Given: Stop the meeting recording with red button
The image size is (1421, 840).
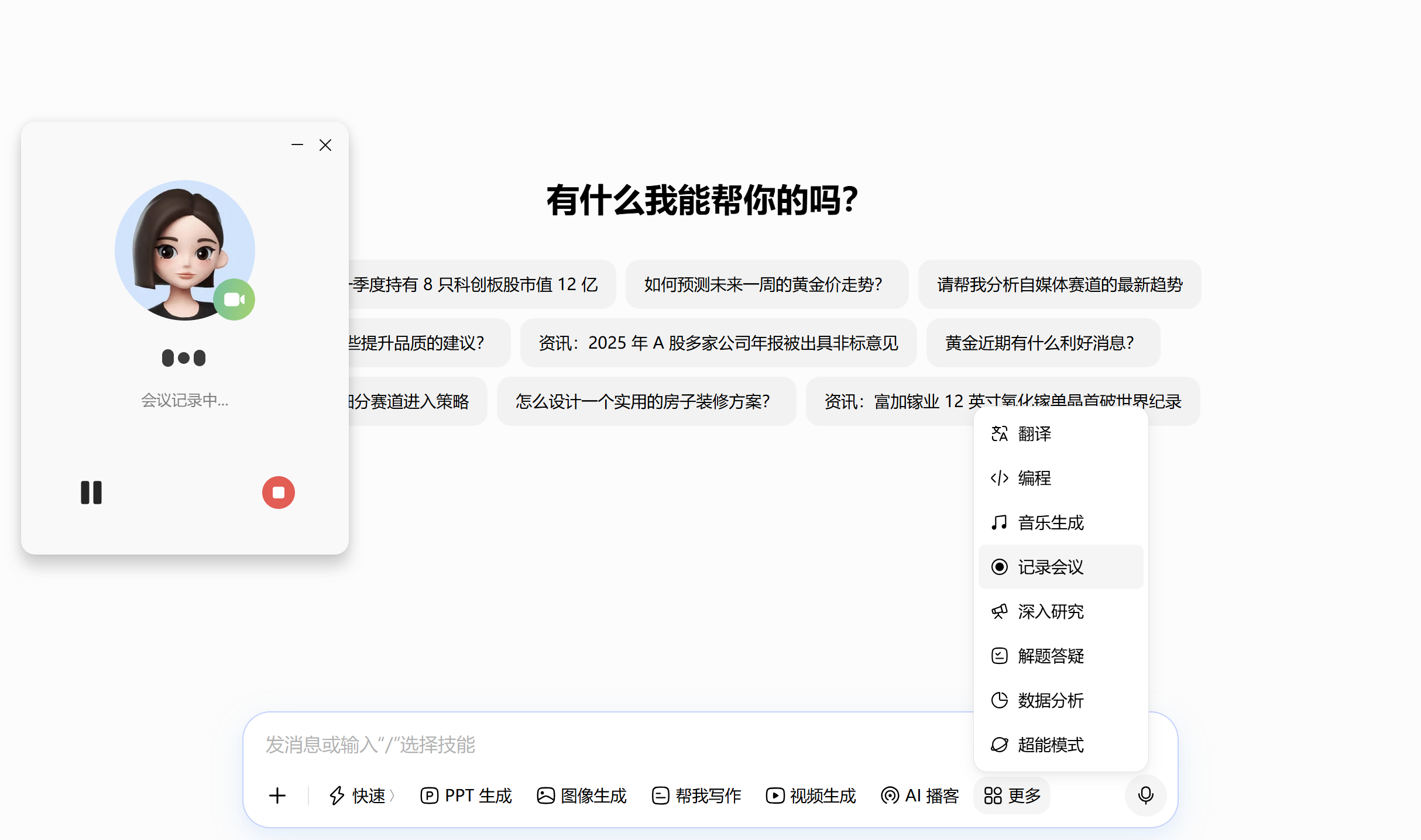Looking at the screenshot, I should 279,493.
